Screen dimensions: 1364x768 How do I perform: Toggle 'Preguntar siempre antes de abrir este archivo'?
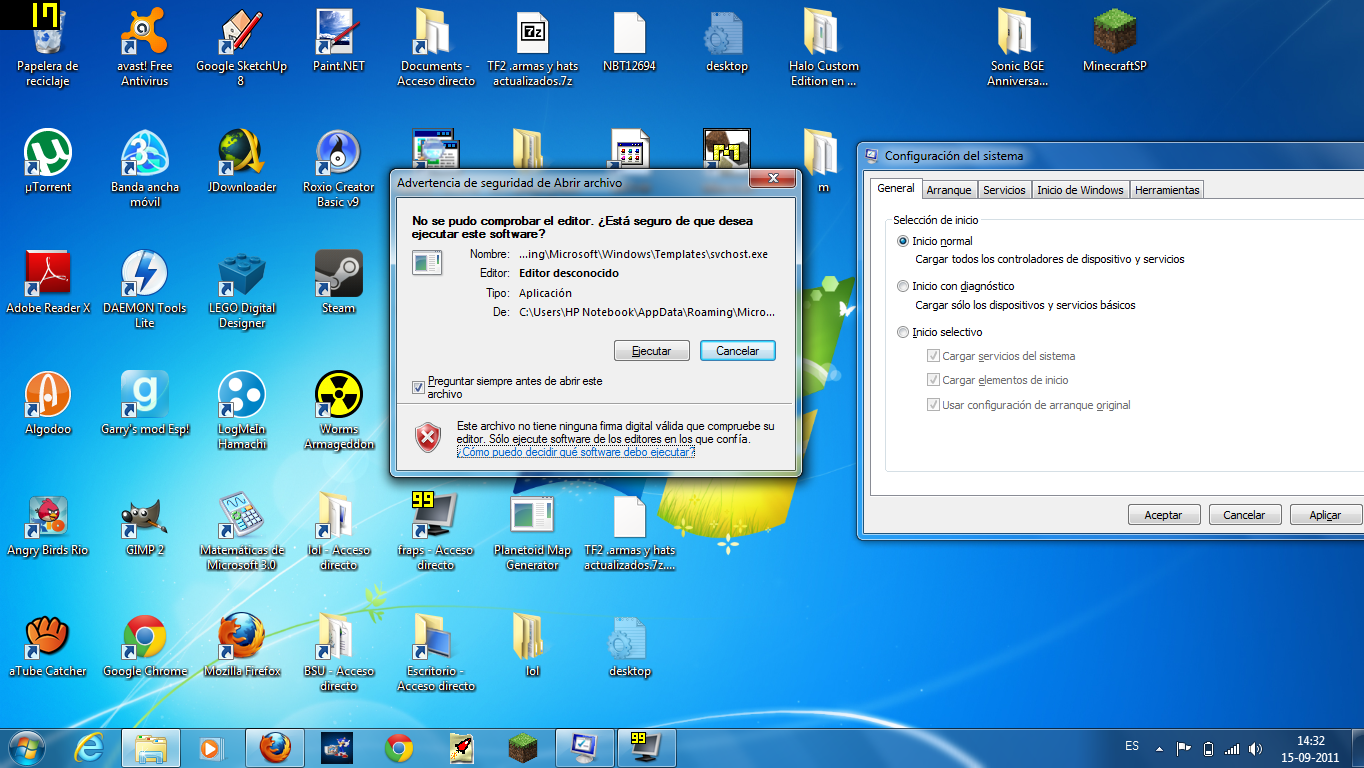[418, 387]
